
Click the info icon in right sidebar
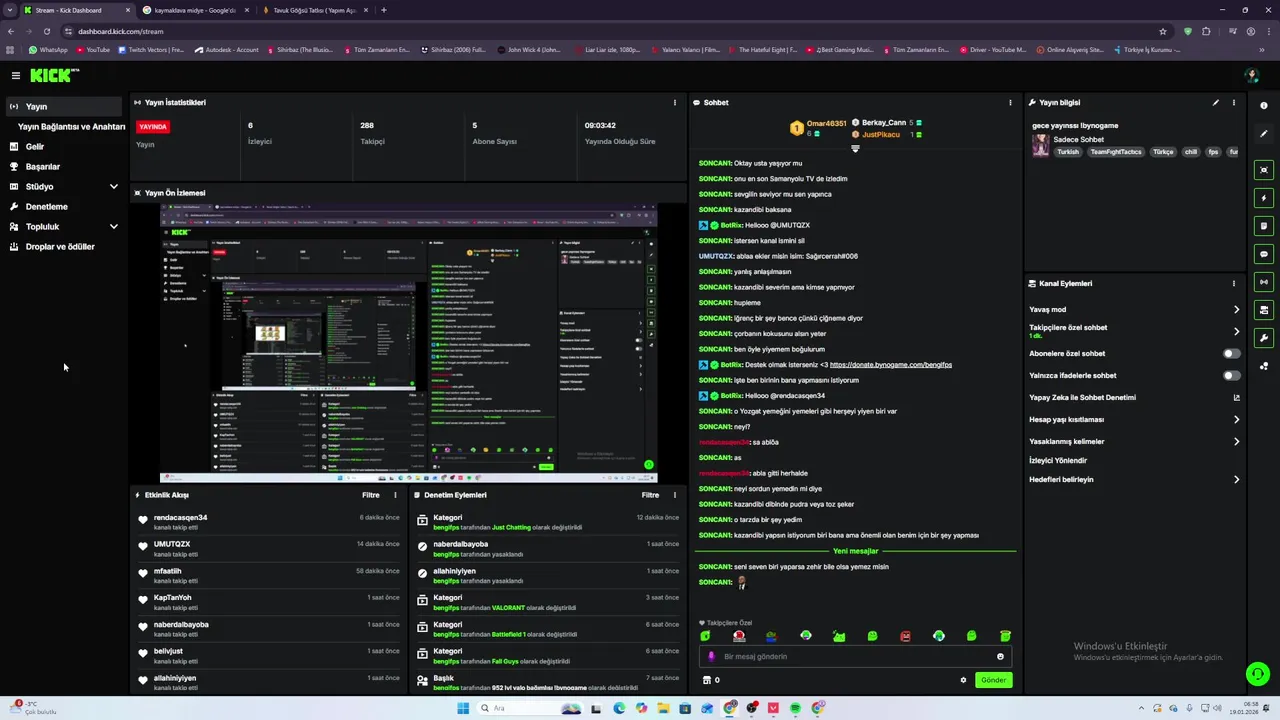[x=1264, y=105]
